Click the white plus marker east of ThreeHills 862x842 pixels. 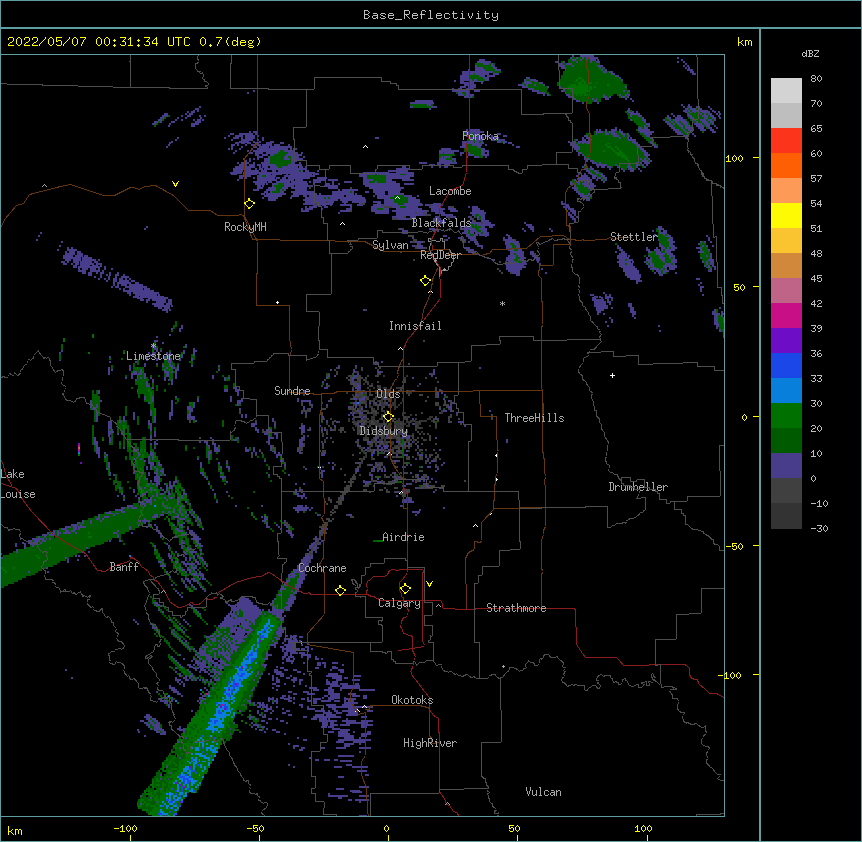612,375
